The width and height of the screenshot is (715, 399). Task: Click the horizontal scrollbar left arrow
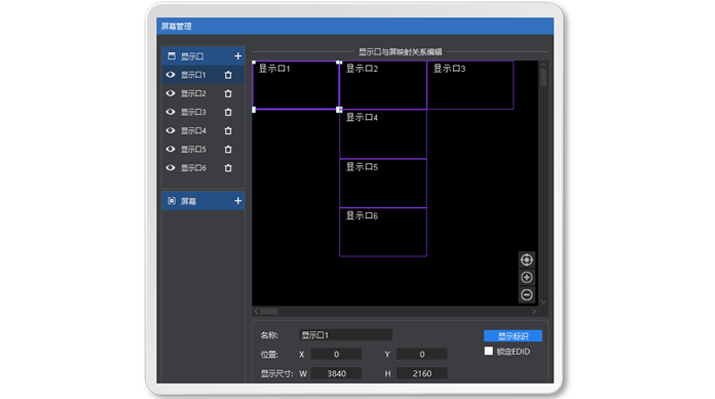click(x=256, y=311)
